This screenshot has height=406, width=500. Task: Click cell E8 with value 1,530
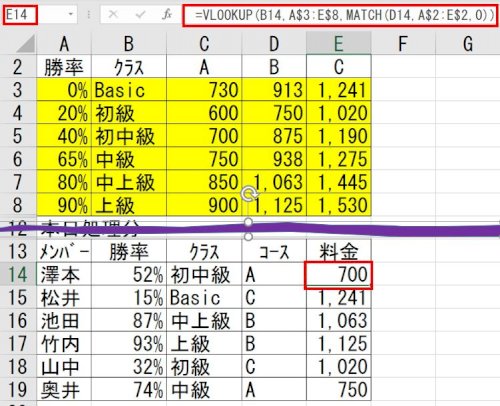tap(339, 204)
